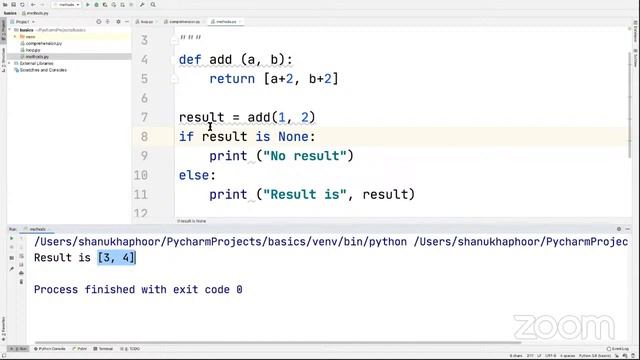
Task: Close the methods.py editor tab
Action: pyautogui.click(x=240, y=22)
